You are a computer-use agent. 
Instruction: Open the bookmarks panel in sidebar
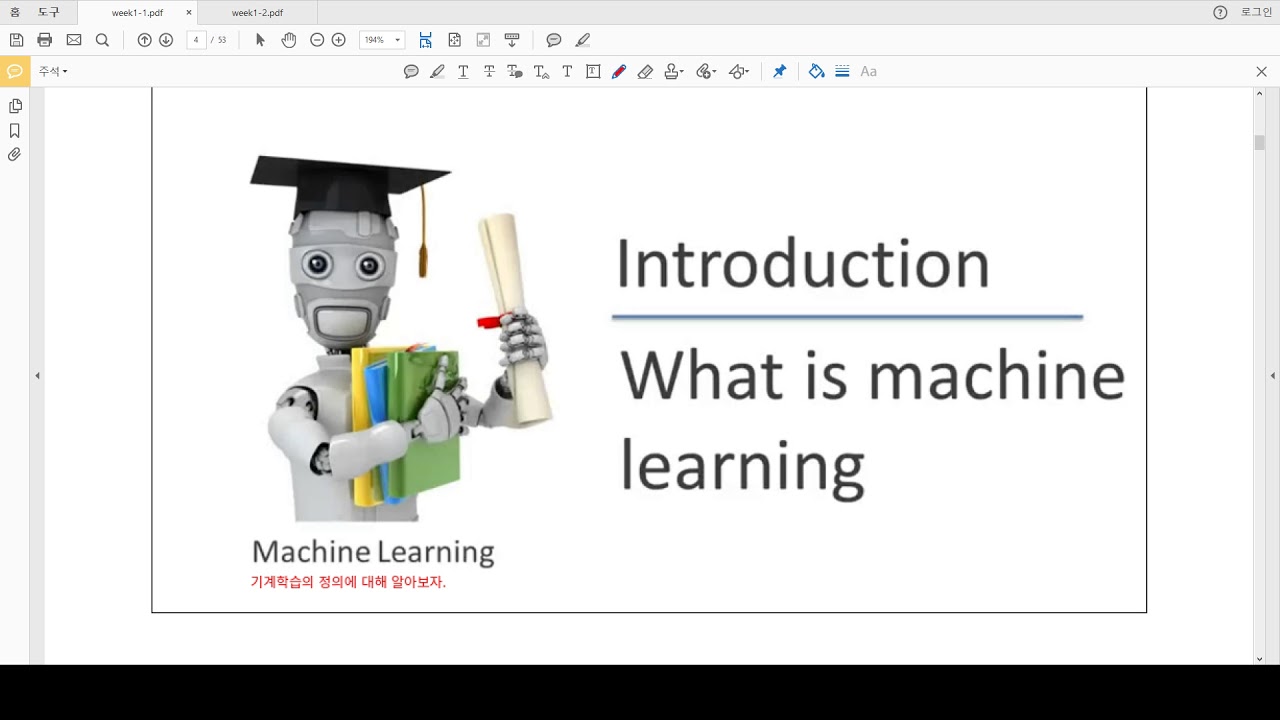pos(15,131)
